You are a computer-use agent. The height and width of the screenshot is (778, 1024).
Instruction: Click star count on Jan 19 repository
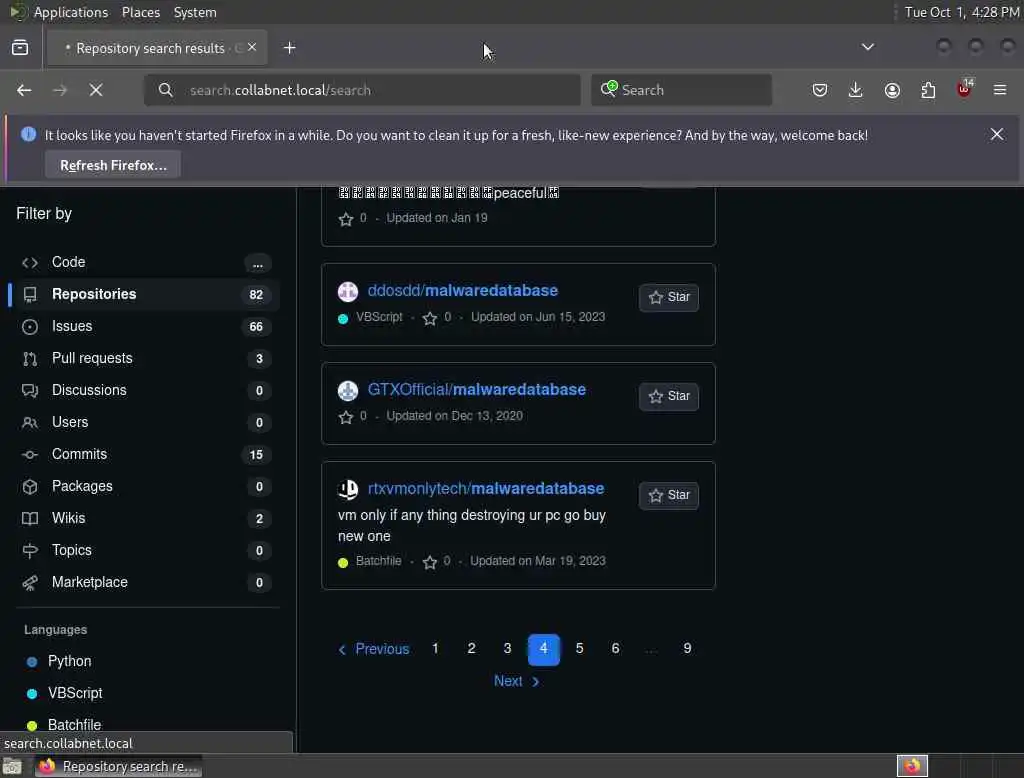(353, 218)
